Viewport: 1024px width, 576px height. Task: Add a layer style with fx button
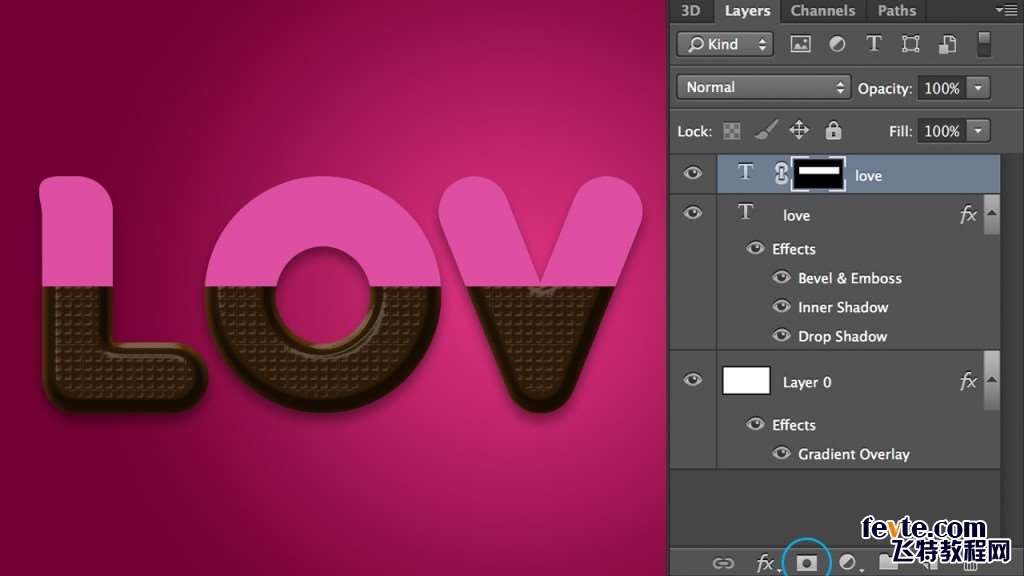[x=765, y=563]
